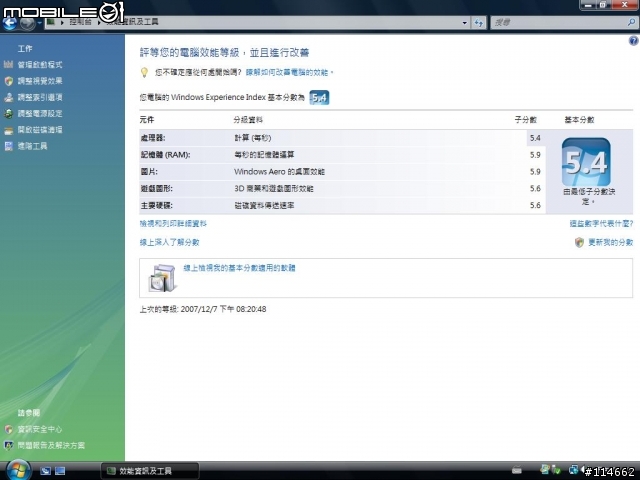Open the 瞭解如何改善電腦的效能 help link
The height and width of the screenshot is (480, 640).
[x=289, y=72]
